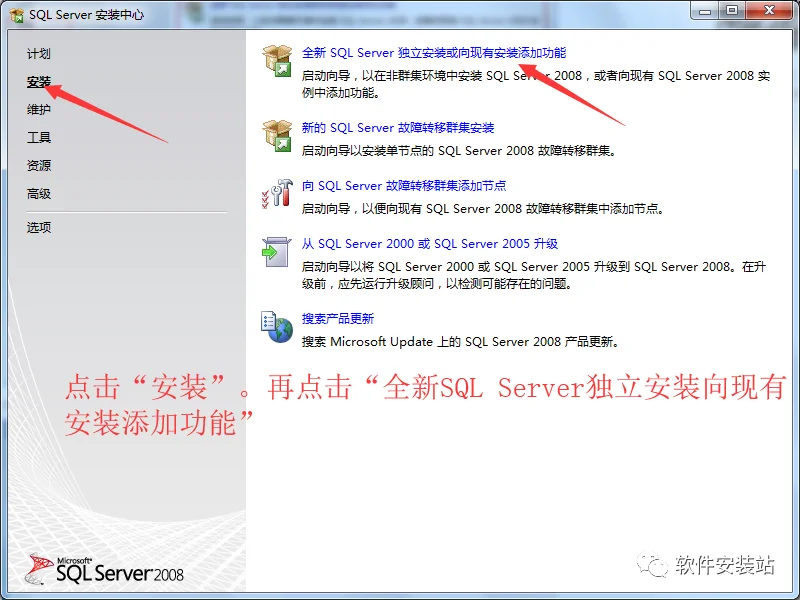
Task: Click text 搜索 Microsoft Update 上的 SQL Server 2008 产品更新
Action: [x=460, y=342]
